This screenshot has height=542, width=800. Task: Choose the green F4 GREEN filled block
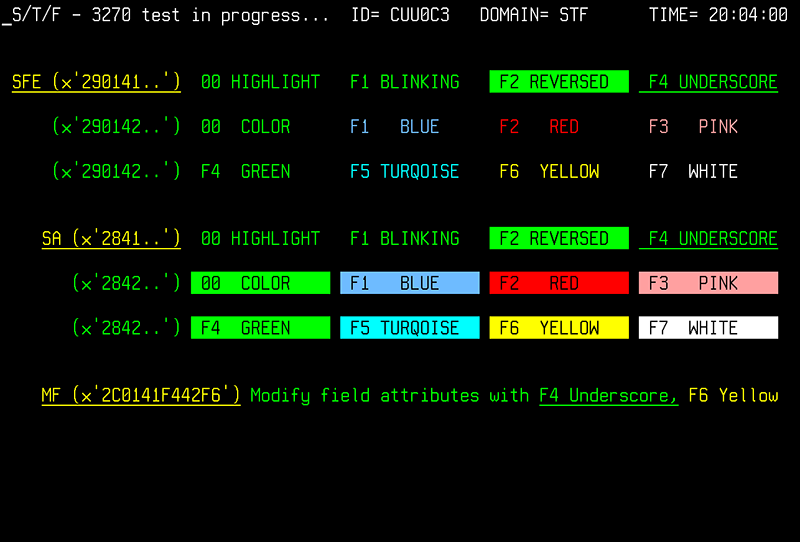260,328
